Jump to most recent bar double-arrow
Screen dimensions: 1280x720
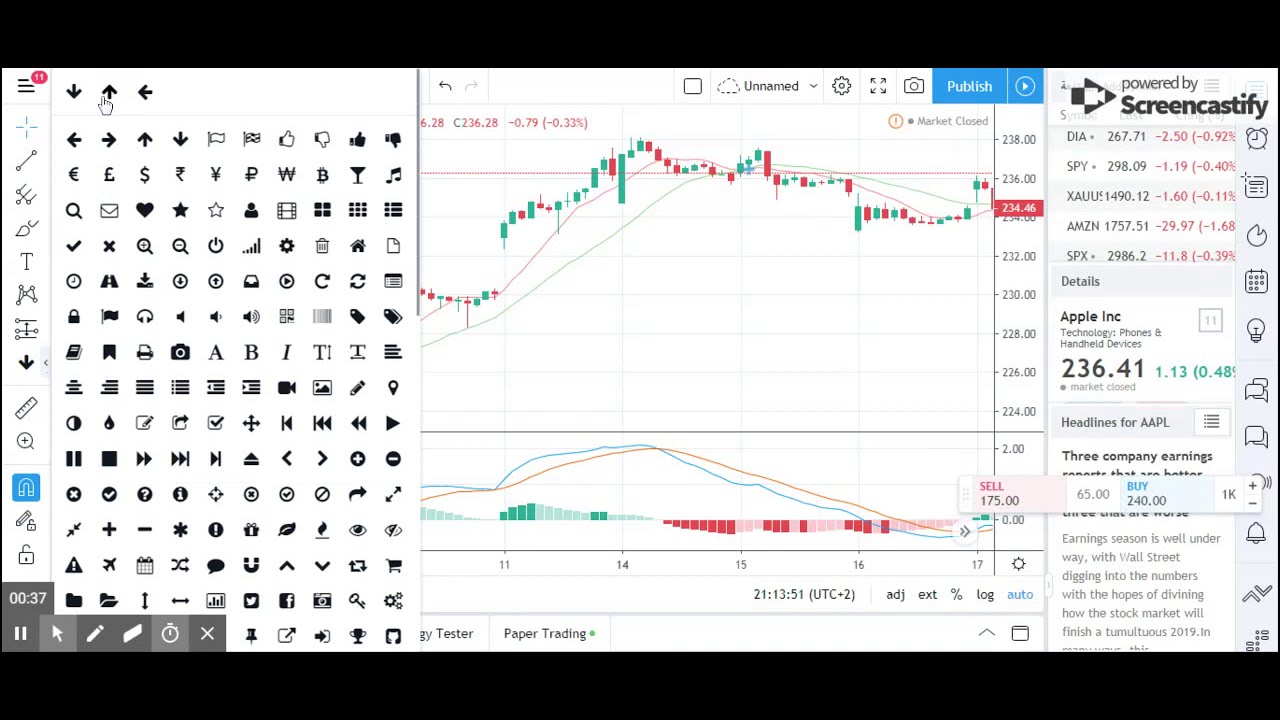964,532
